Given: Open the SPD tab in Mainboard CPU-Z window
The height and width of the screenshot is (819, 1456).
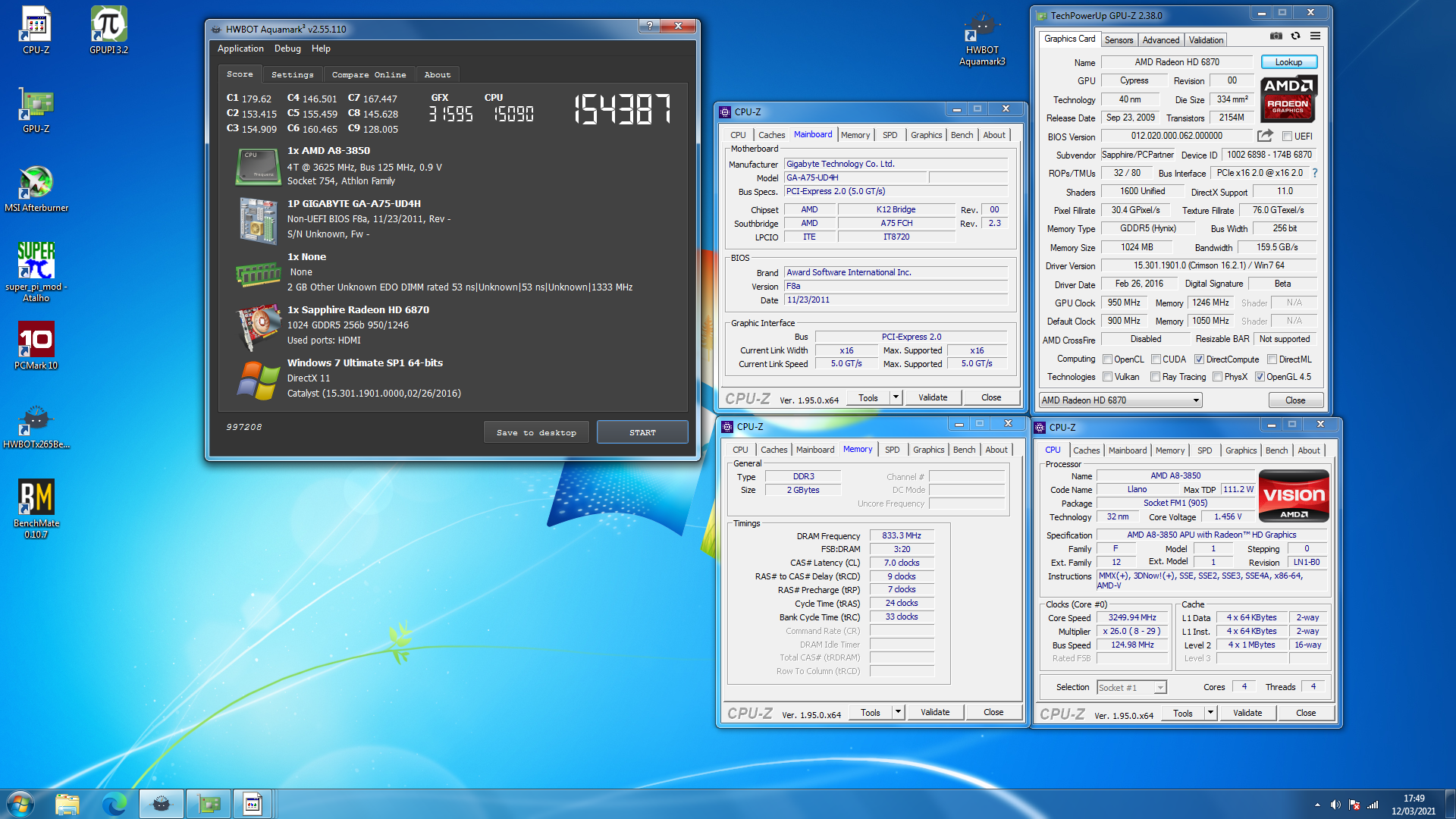Looking at the screenshot, I should (890, 135).
